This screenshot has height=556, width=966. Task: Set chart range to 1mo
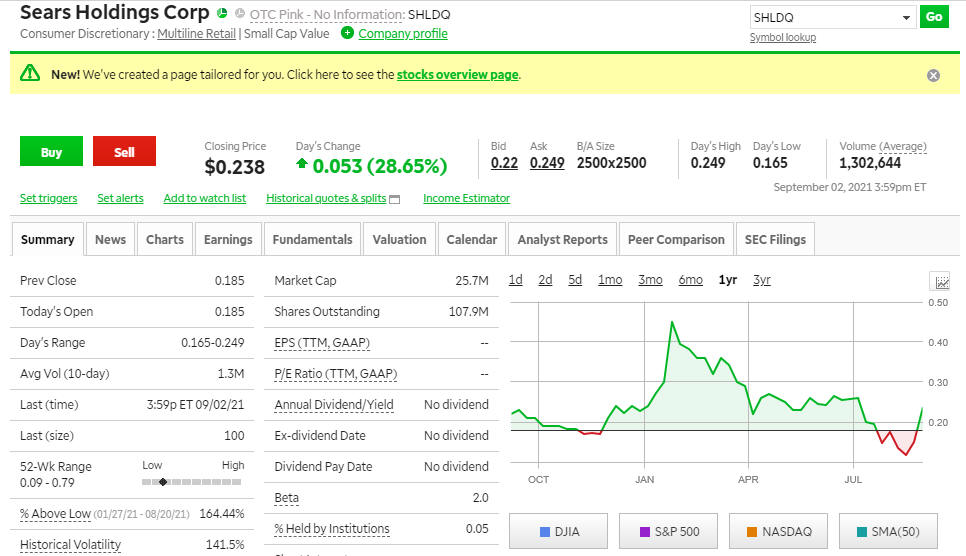pos(610,280)
